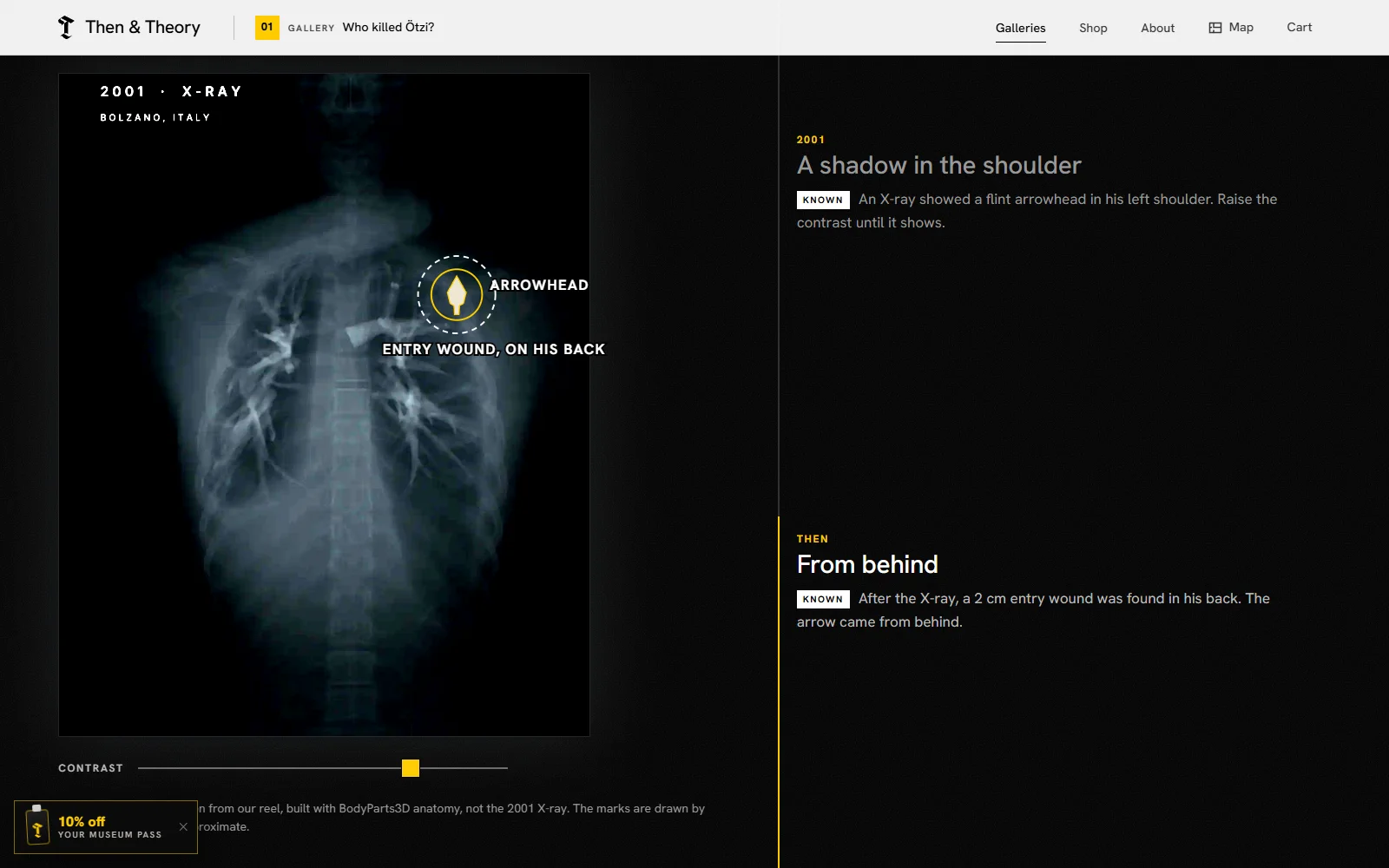1389x868 pixels.
Task: Open the Then & Theory home link
Action: tap(129, 28)
